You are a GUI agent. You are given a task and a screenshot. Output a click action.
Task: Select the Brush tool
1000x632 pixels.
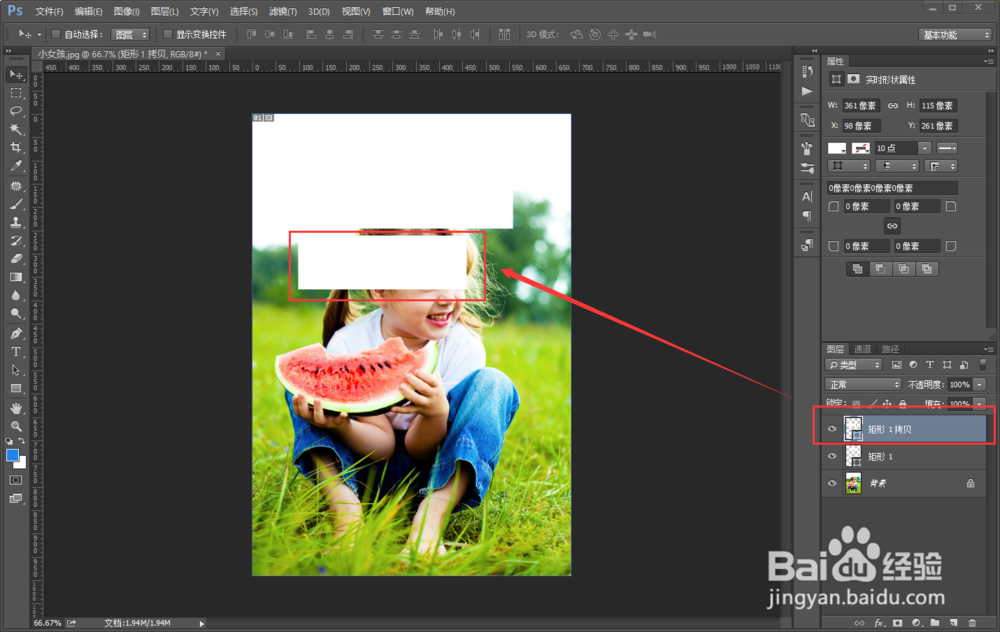(x=16, y=204)
